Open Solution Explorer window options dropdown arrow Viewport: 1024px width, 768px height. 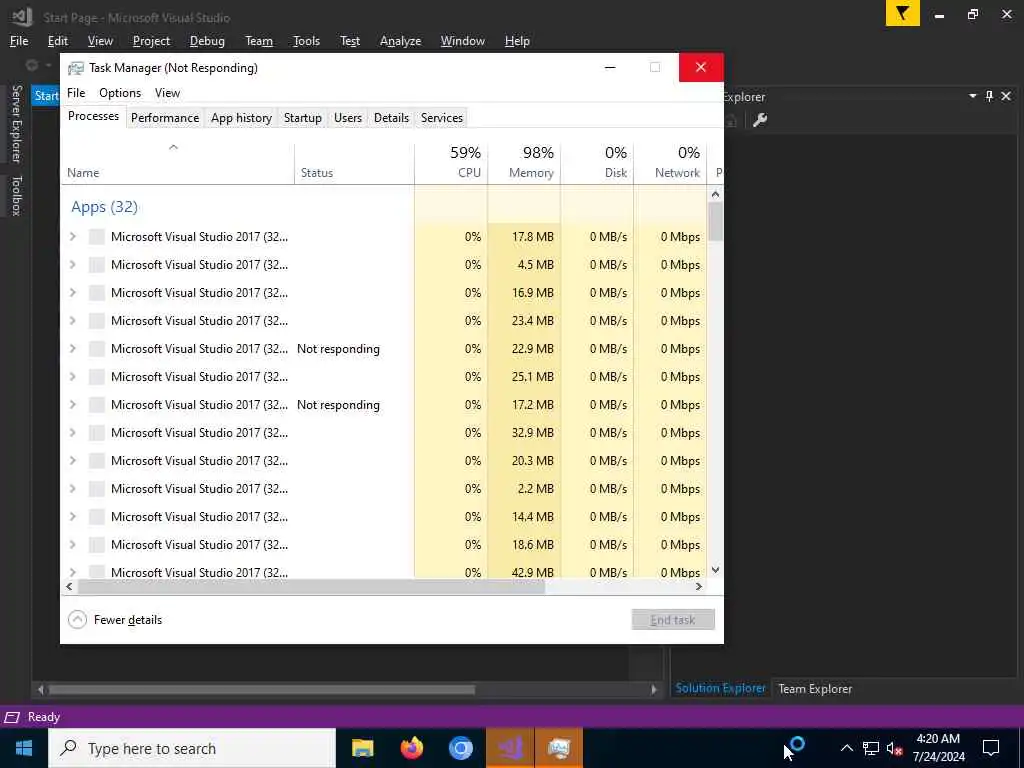(x=972, y=96)
